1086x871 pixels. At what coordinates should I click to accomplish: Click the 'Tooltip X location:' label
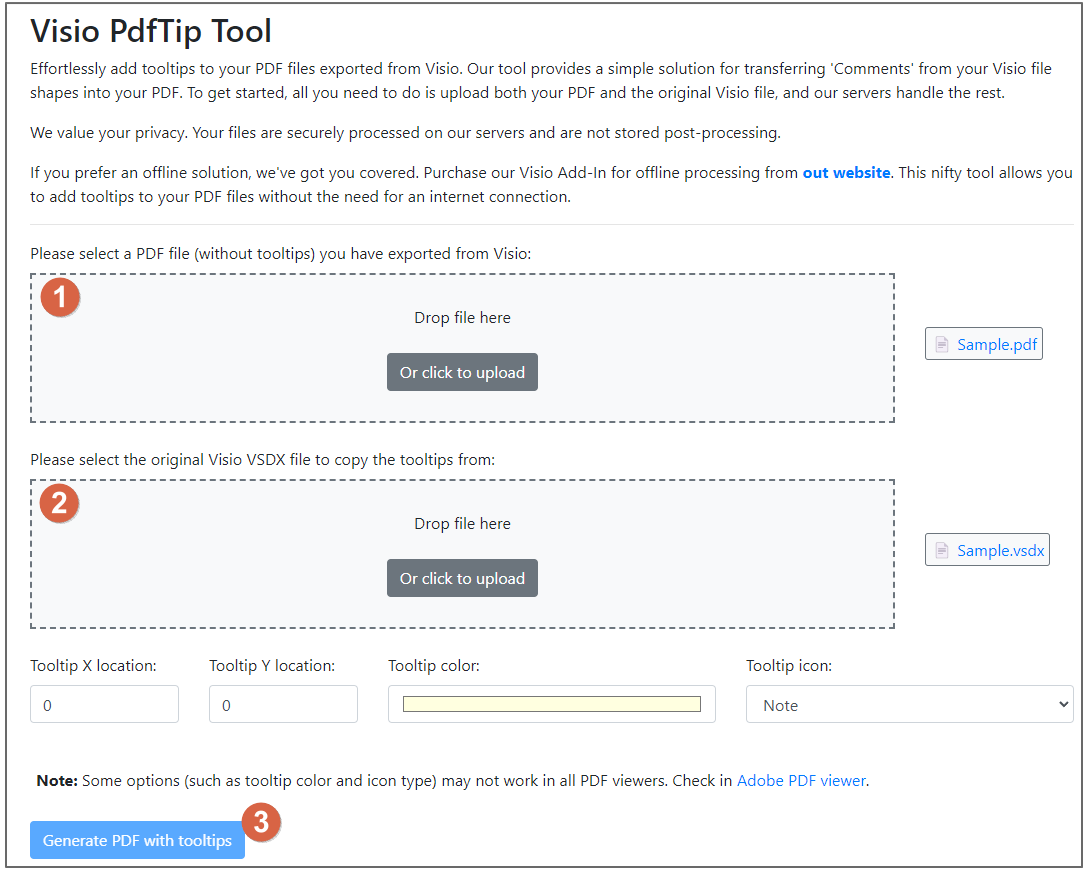(94, 665)
